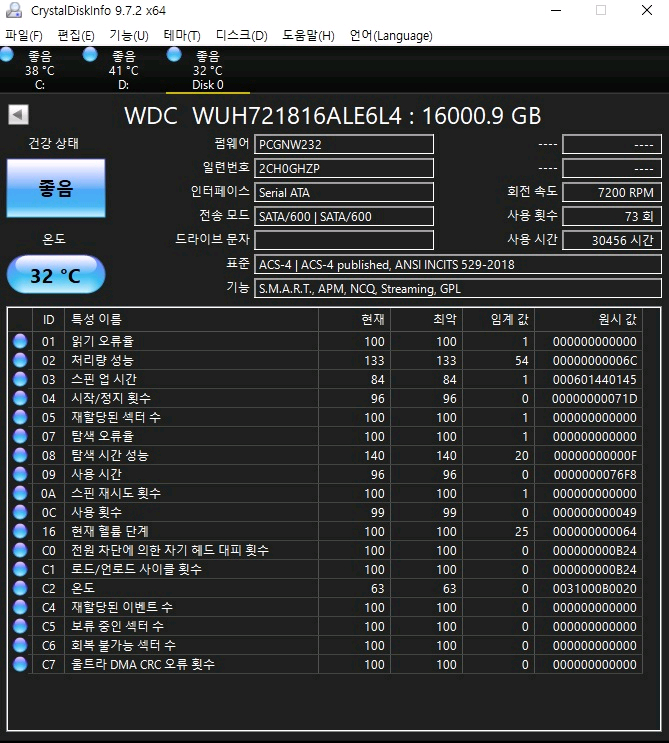Select attribute name 읽기 오류율
669x743 pixels.
(x=102, y=341)
